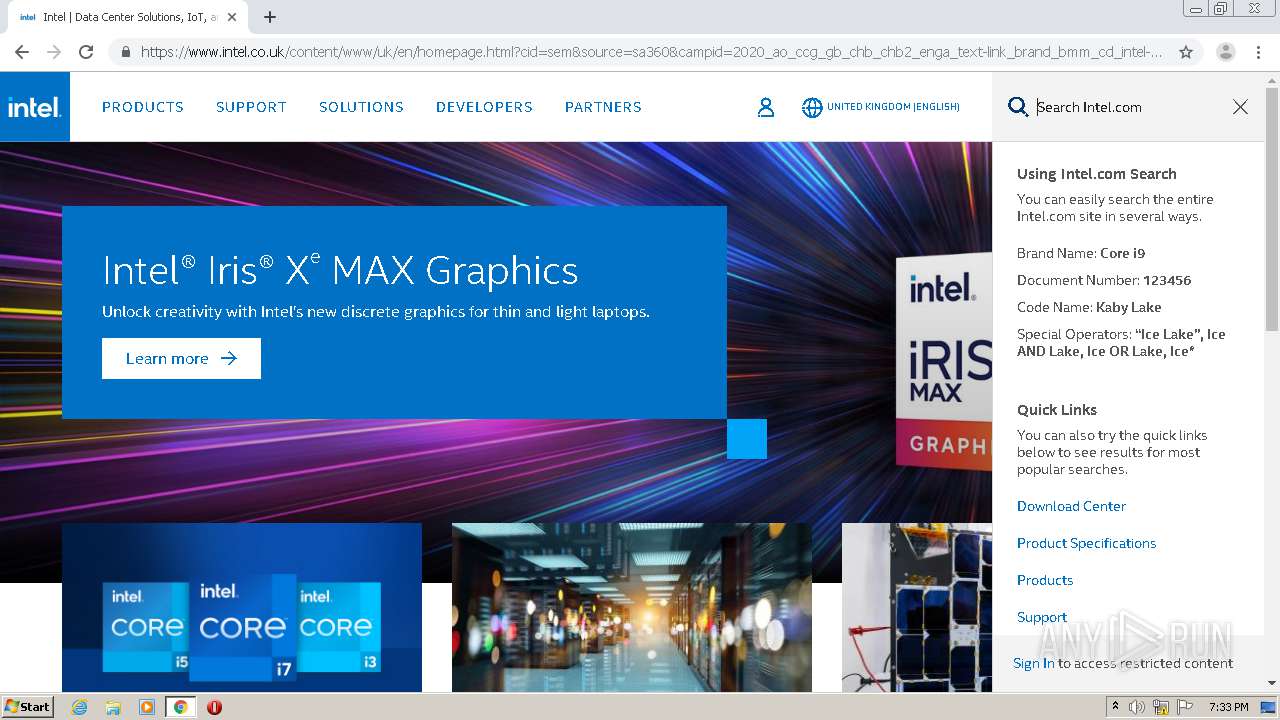Click the red antivirus taskbar icon
Image resolution: width=1280 pixels, height=720 pixels.
(214, 707)
